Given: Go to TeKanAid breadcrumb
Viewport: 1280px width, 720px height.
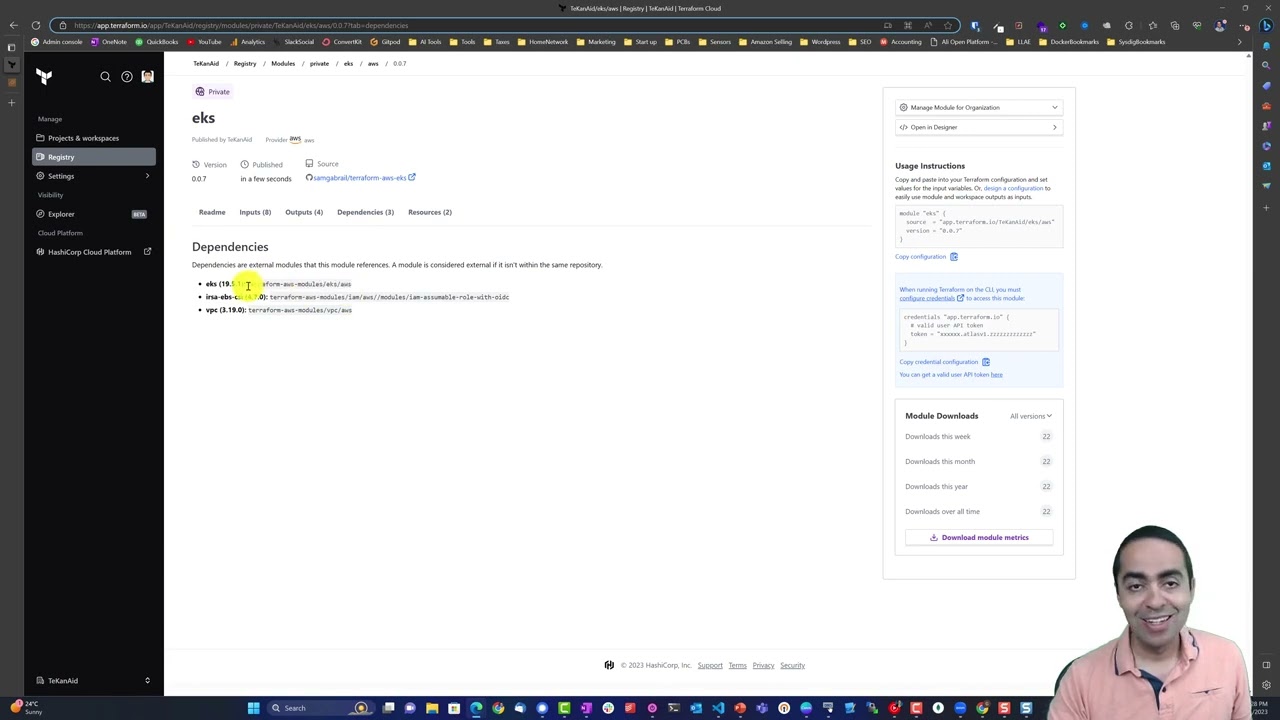Looking at the screenshot, I should [x=206, y=63].
